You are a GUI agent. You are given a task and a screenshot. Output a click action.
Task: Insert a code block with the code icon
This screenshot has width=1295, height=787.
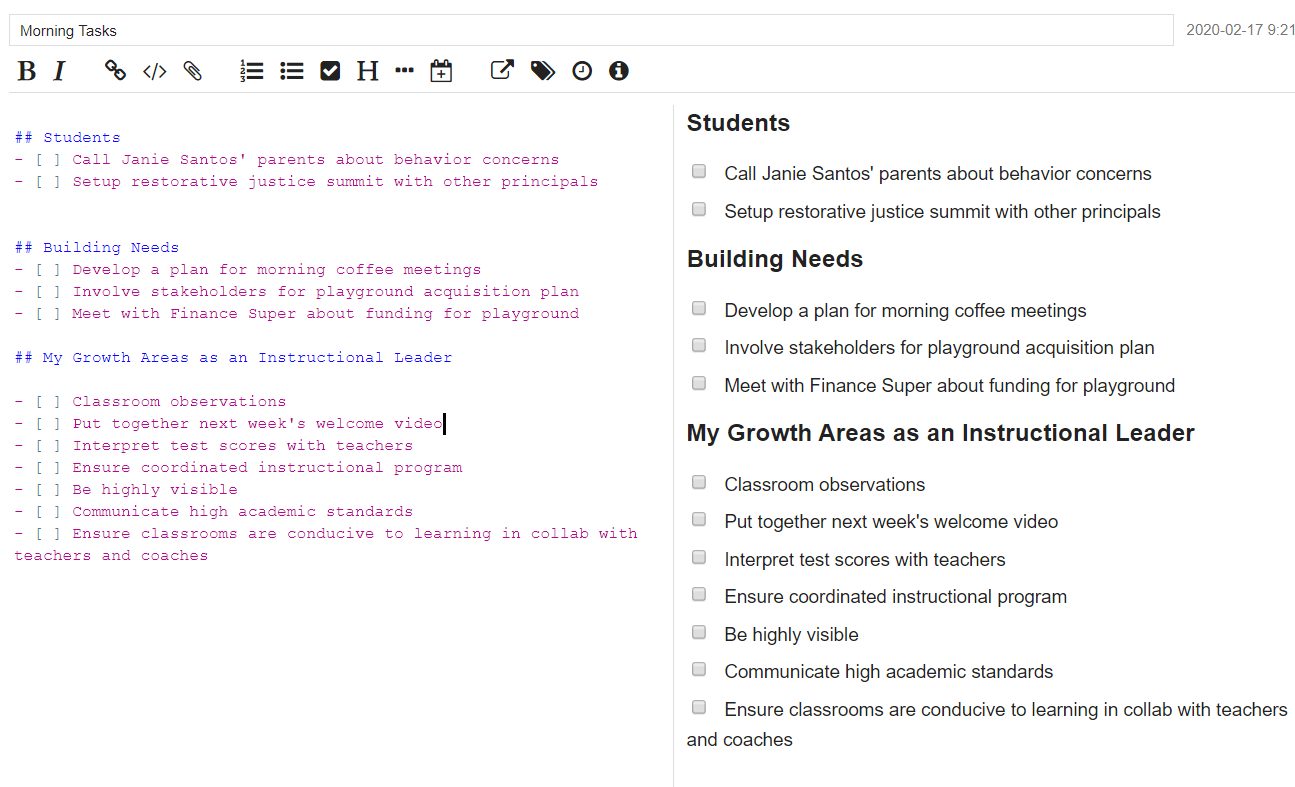coord(155,71)
